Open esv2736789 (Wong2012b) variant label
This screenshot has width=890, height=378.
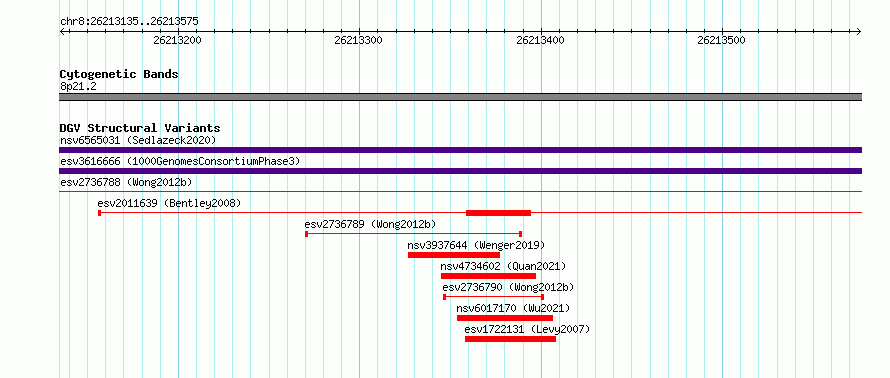click(x=371, y=224)
